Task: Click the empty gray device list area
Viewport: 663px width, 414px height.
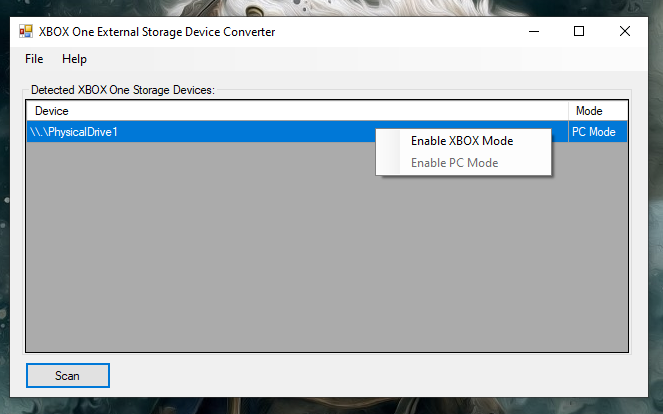Action: click(x=300, y=260)
